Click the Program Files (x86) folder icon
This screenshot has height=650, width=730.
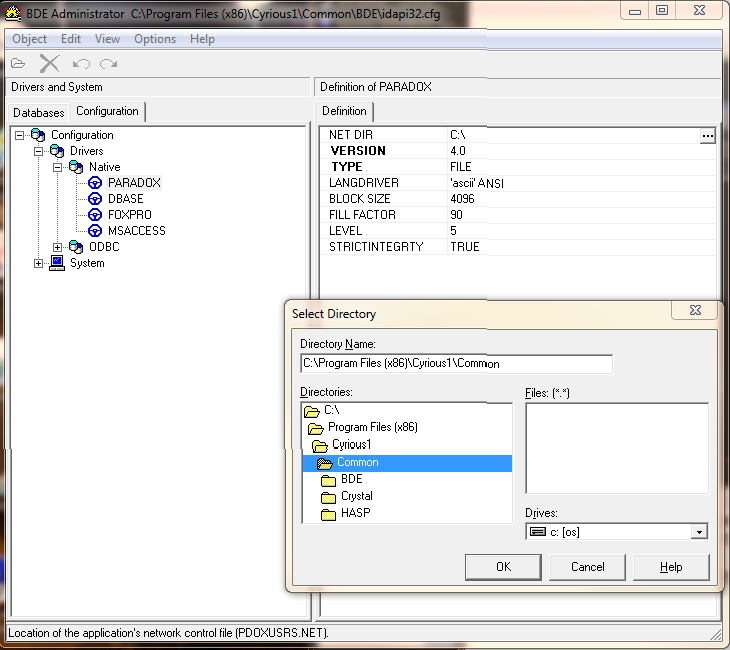[316, 428]
